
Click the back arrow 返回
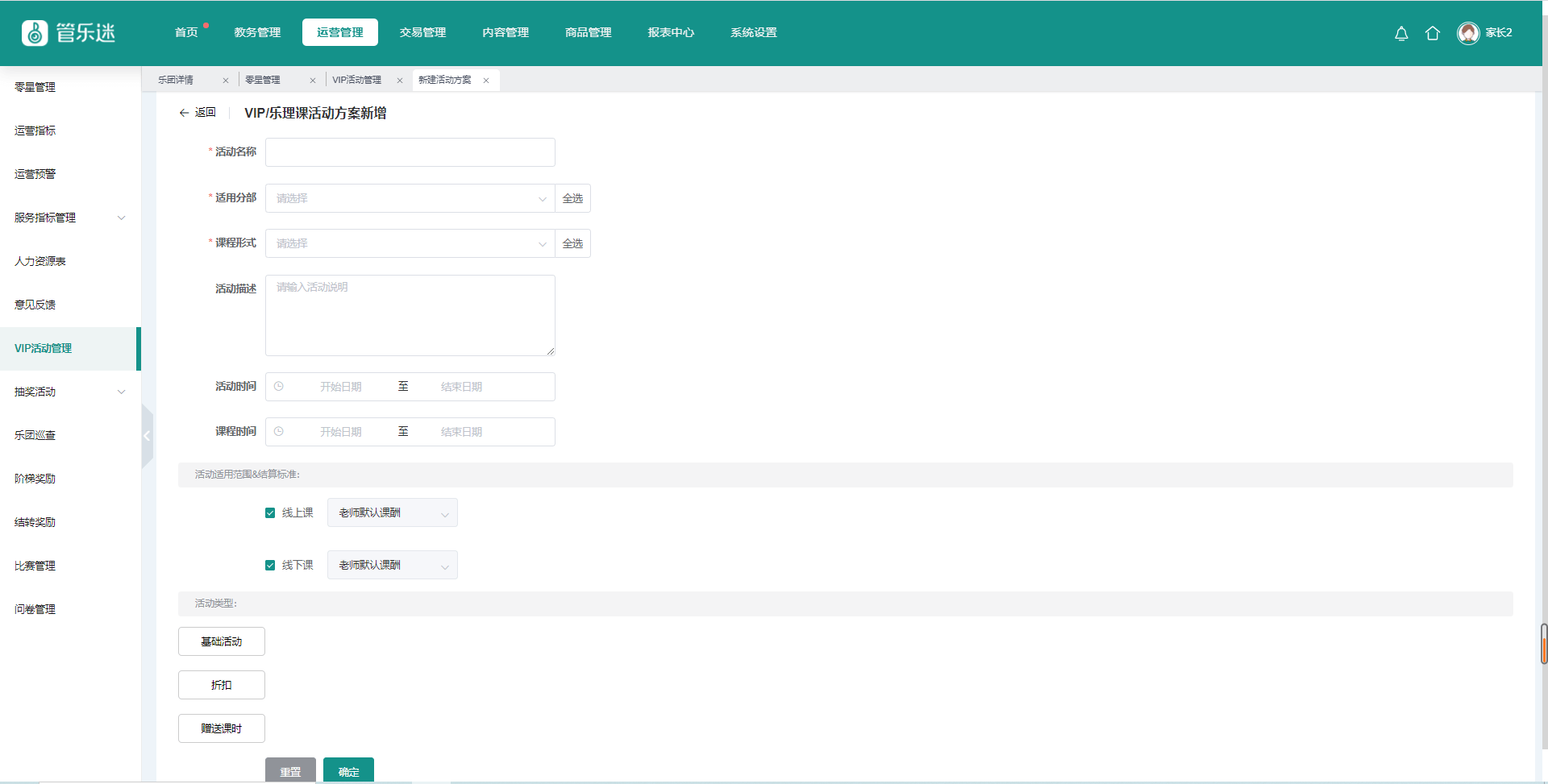pyautogui.click(x=198, y=113)
